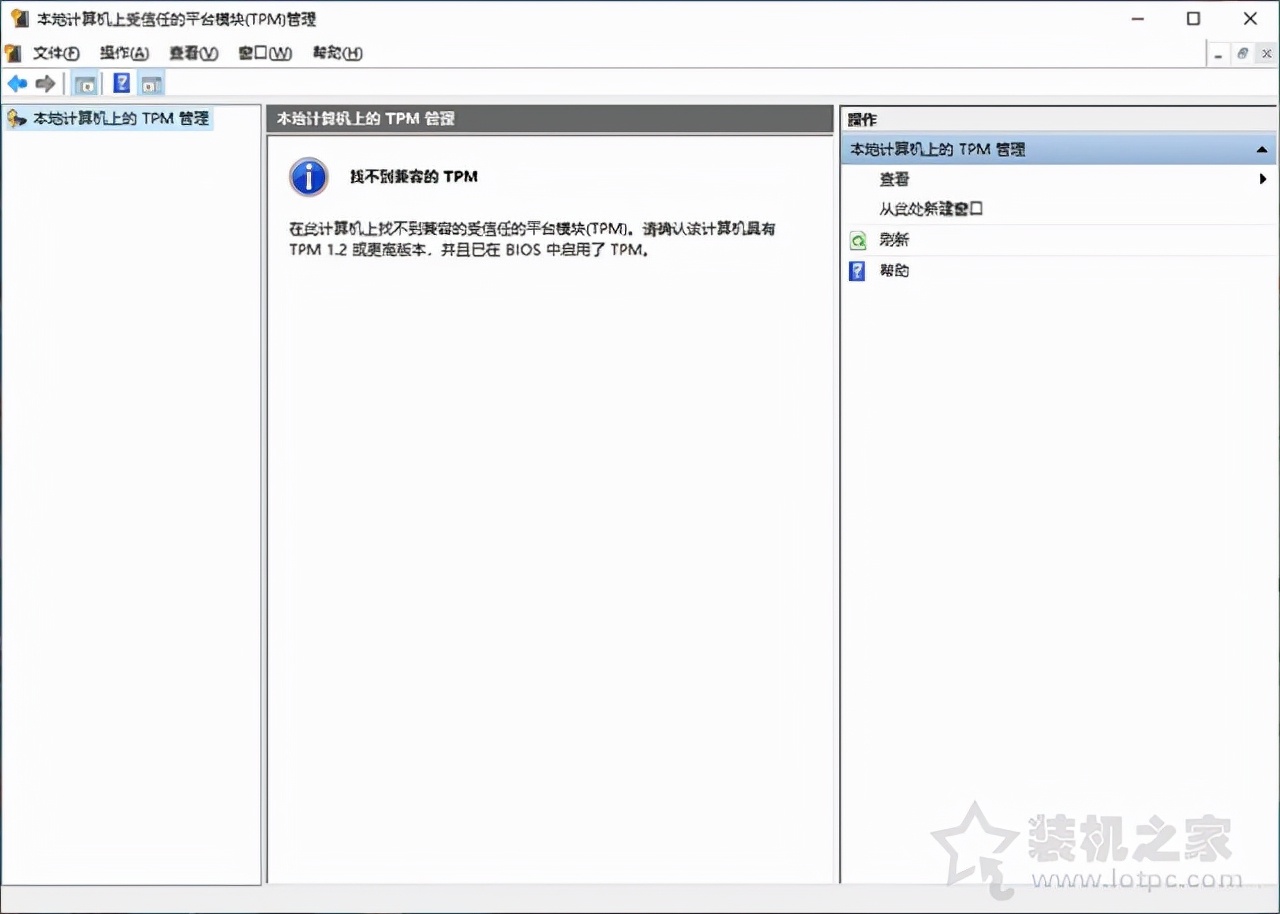Click the refresh icon beside 刷新 in actions pane
Screen dimensions: 1280x914
[857, 240]
